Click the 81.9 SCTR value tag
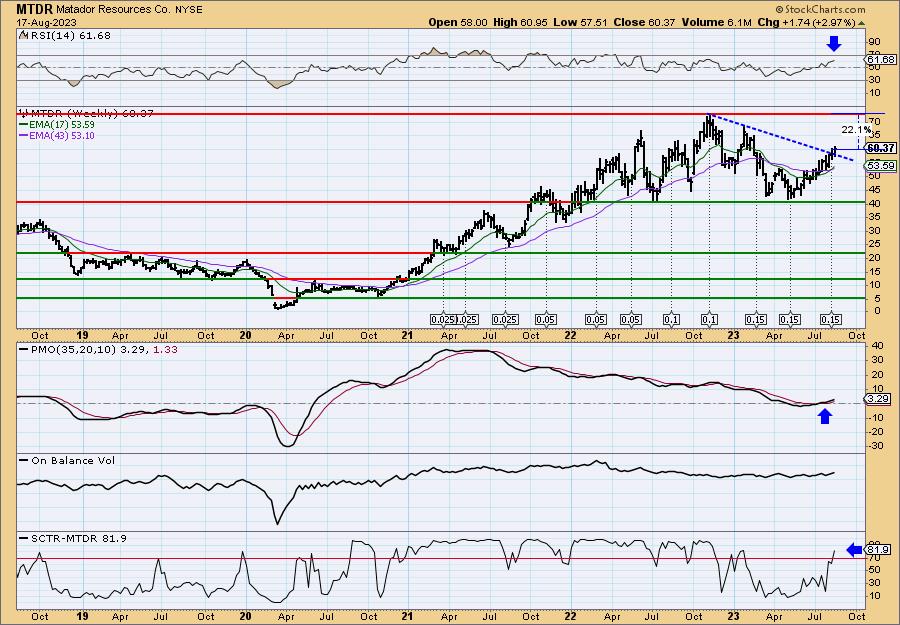This screenshot has width=900, height=625. 879,550
